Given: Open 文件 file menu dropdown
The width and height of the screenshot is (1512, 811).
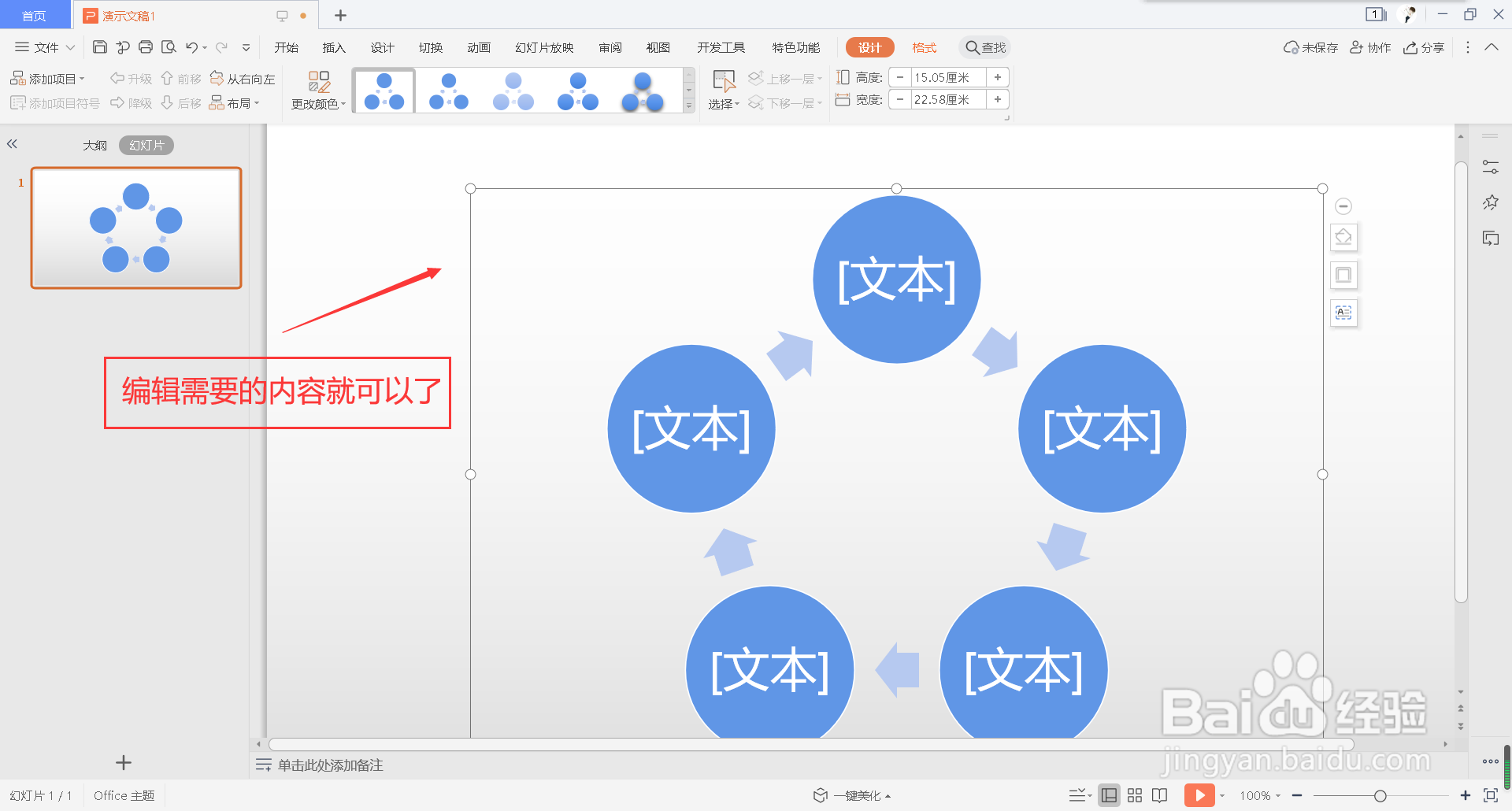Looking at the screenshot, I should click(x=46, y=47).
